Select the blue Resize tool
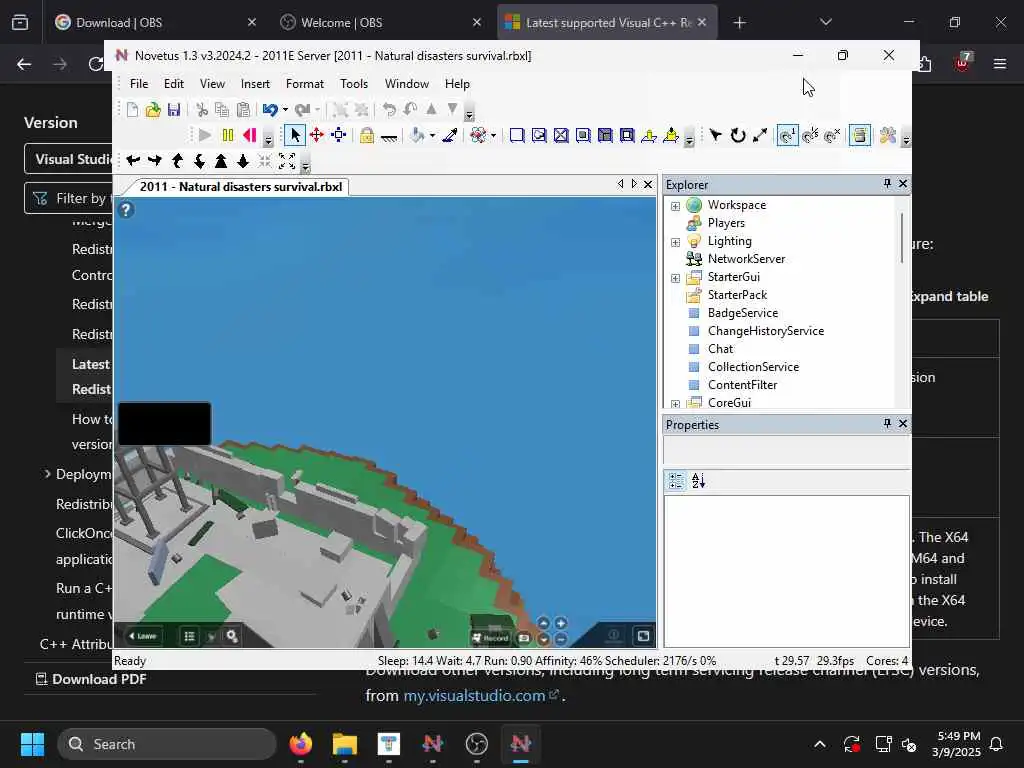This screenshot has width=1024, height=768. coord(338,135)
